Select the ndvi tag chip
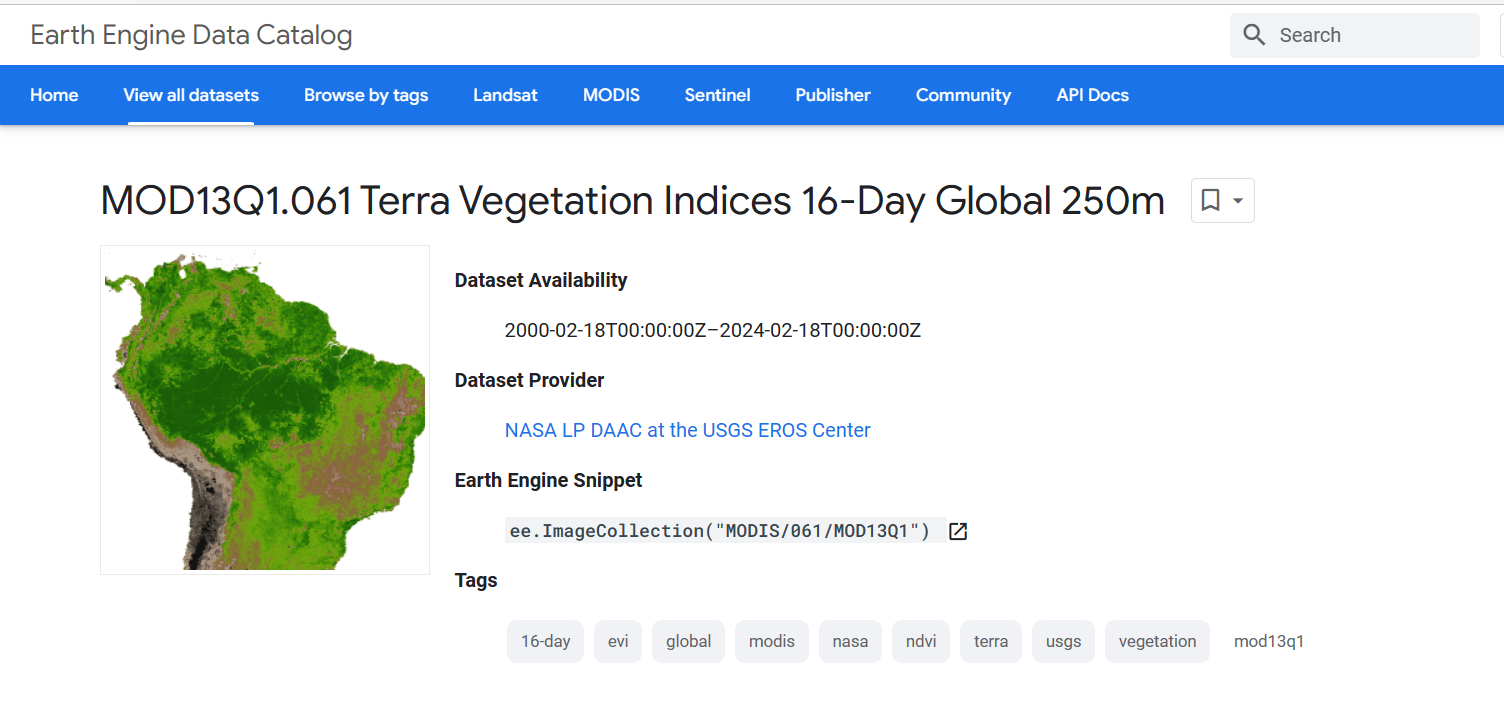This screenshot has height=704, width=1504. tap(921, 641)
